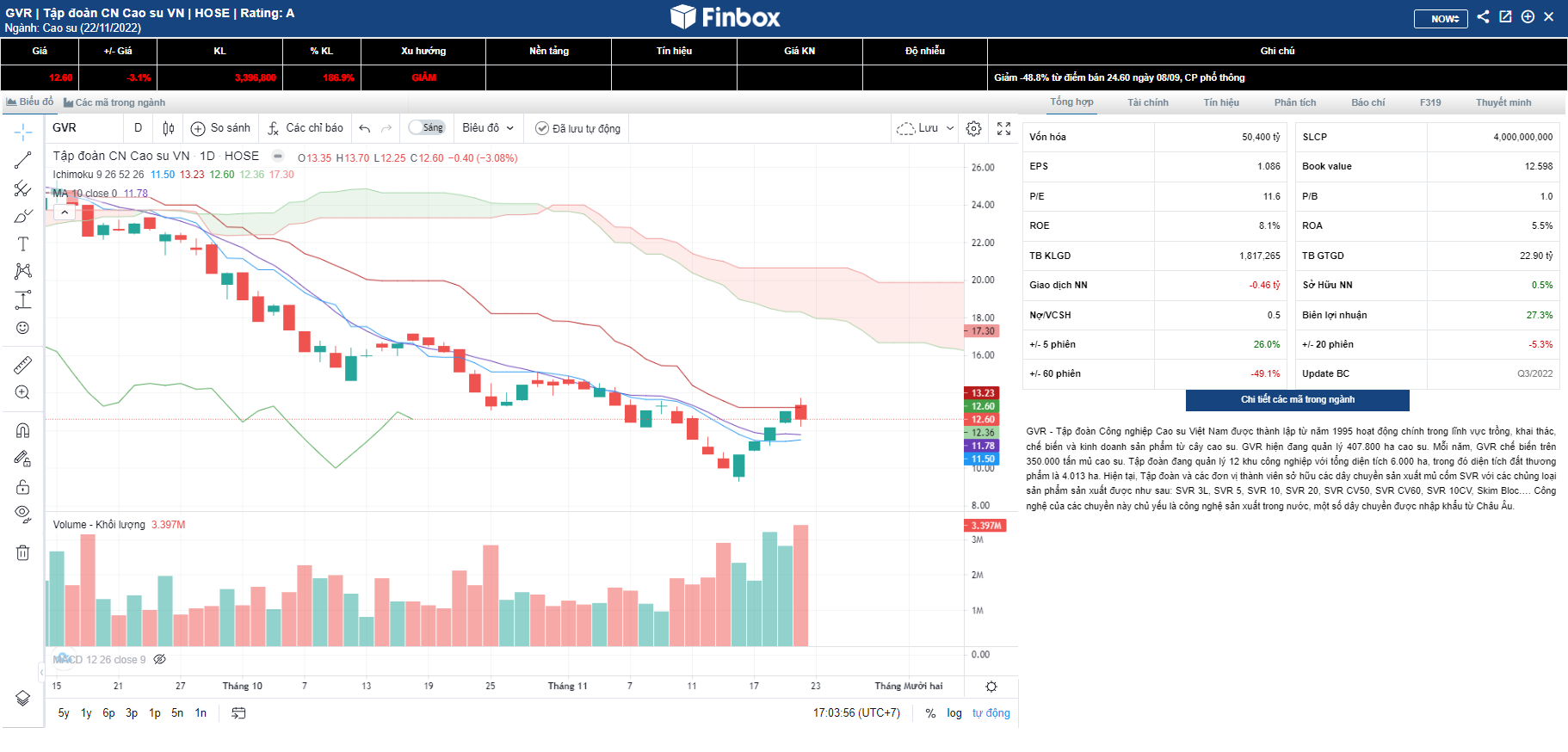Pick the trend line drawing tool

click(23, 160)
